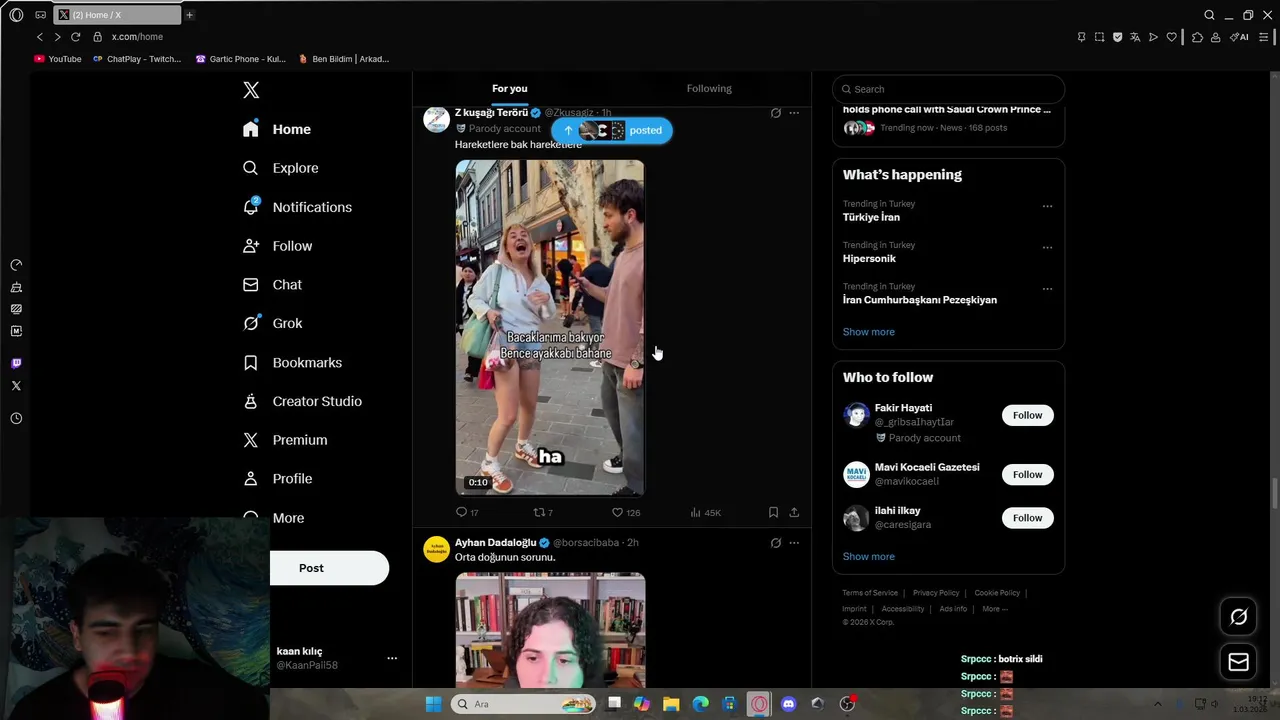
Task: Repost the Z kuşağı Terörü post
Action: click(x=542, y=512)
